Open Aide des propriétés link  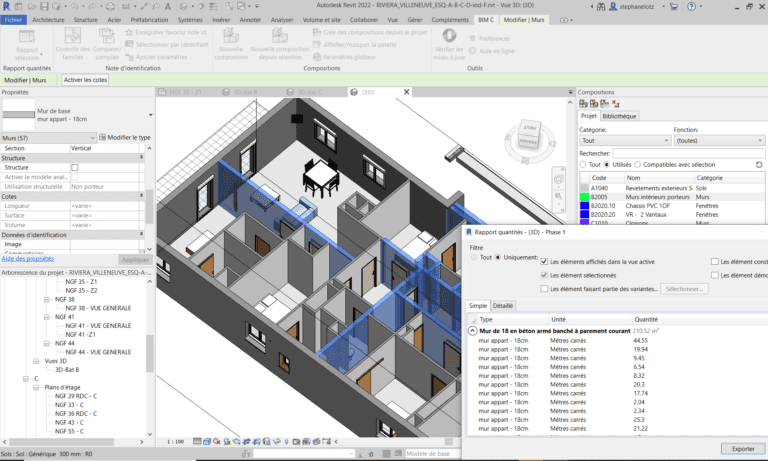coord(28,259)
